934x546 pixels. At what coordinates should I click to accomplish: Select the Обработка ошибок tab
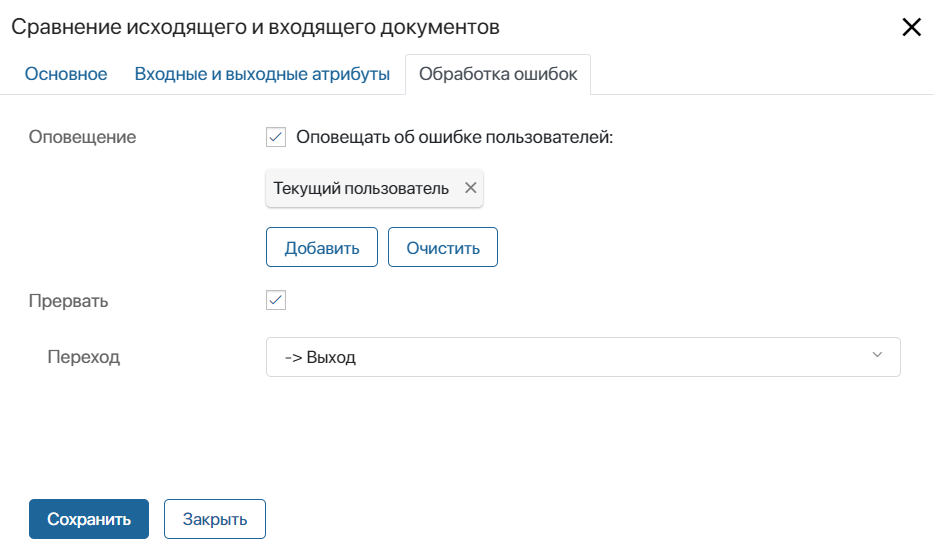pos(498,74)
